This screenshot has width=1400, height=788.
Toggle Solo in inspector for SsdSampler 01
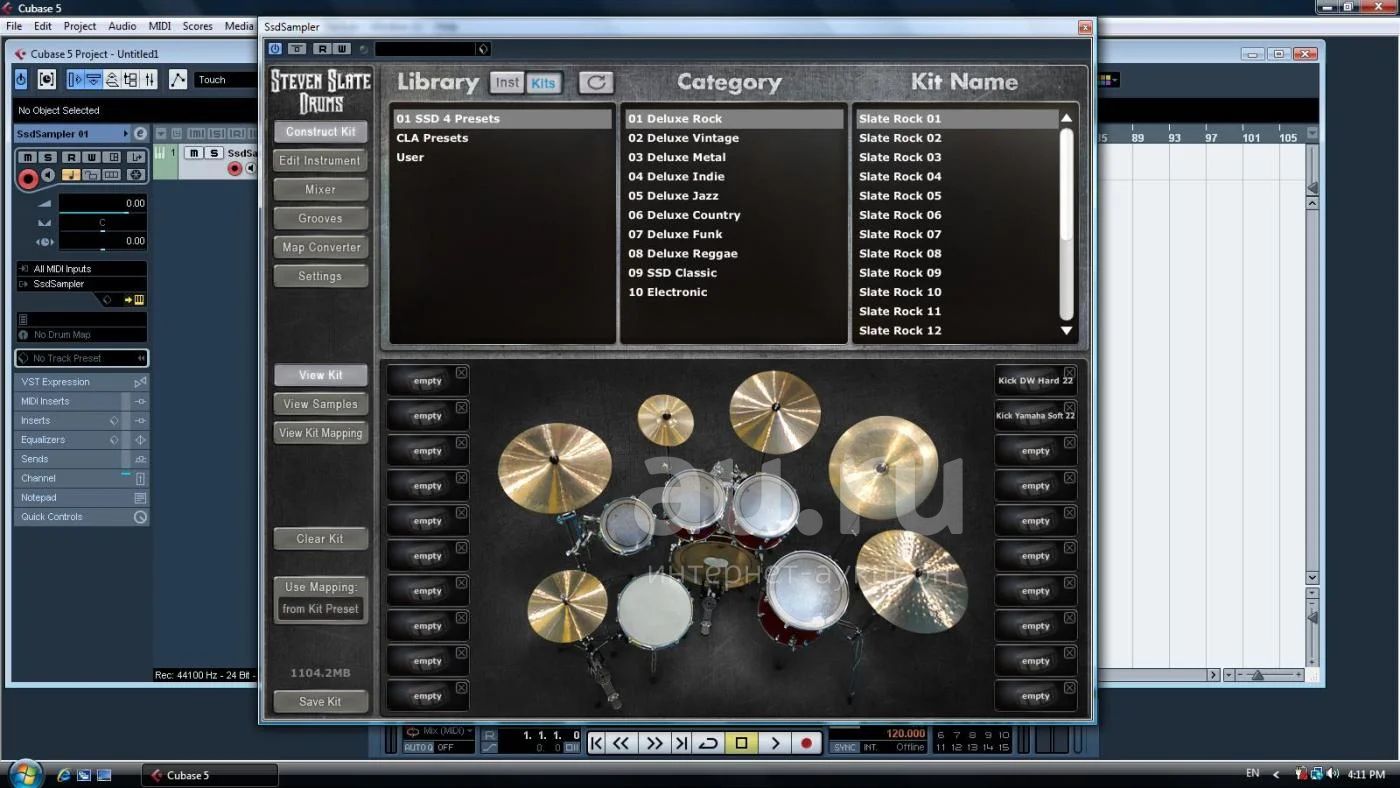coord(49,157)
